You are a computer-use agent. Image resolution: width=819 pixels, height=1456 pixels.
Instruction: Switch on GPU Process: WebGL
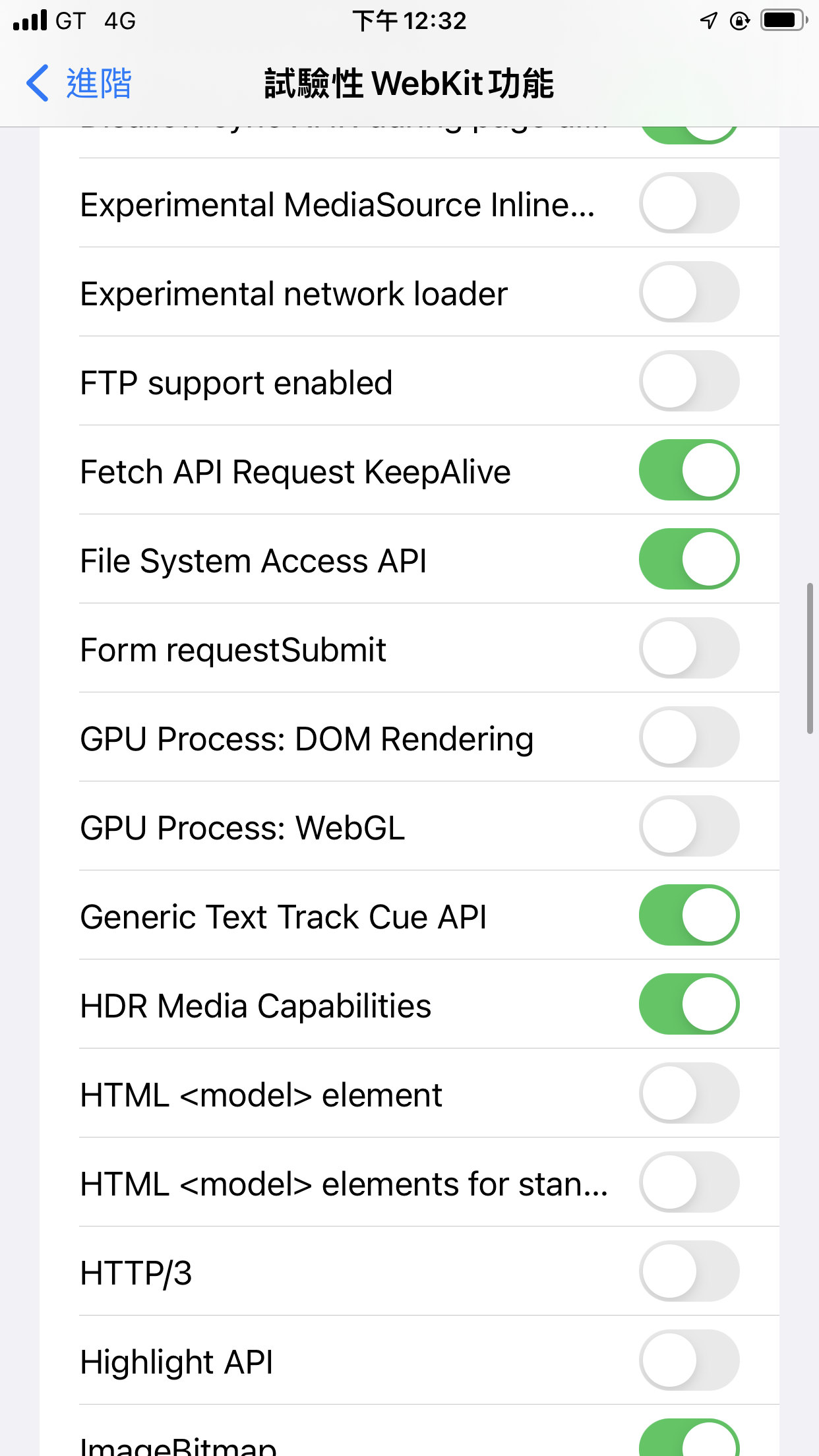pos(688,826)
